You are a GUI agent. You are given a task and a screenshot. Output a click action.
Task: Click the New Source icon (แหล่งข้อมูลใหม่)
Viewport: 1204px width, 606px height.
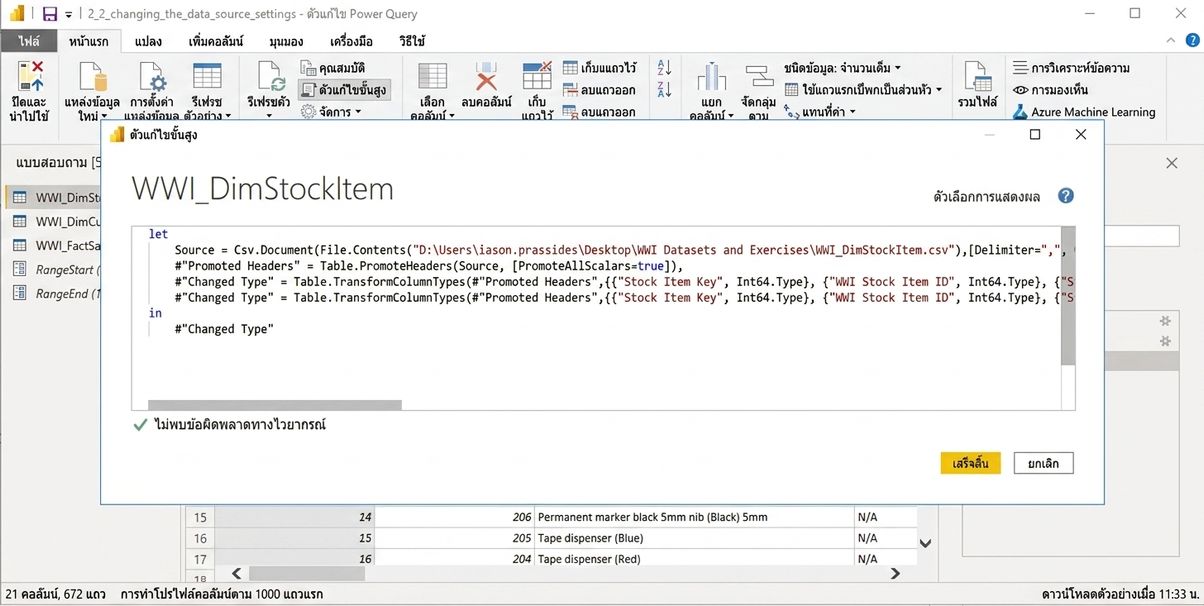pos(92,78)
